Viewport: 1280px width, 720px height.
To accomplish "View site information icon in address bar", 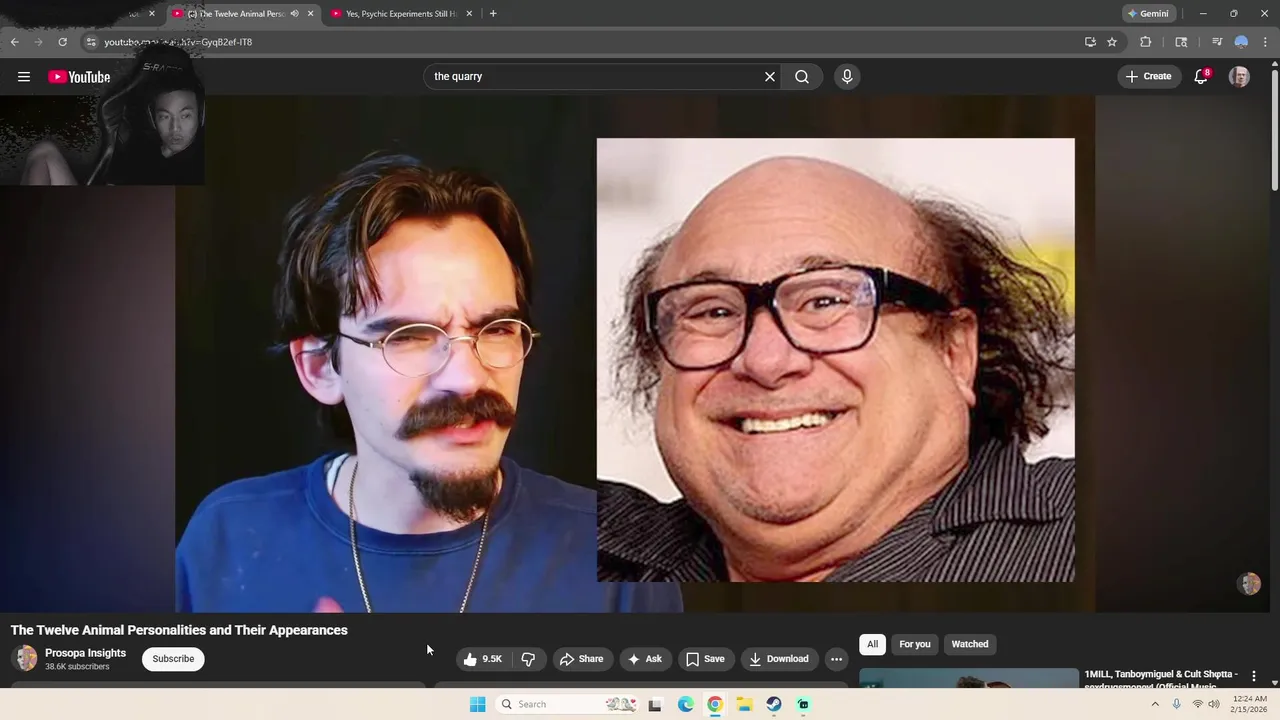I will [x=91, y=42].
